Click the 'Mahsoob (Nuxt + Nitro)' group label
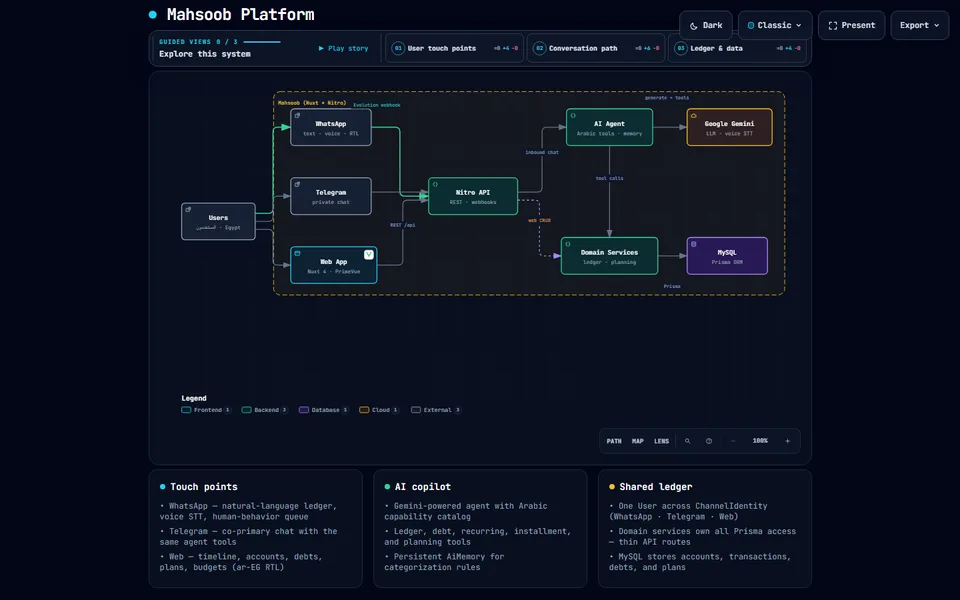The image size is (960, 600). point(312,103)
